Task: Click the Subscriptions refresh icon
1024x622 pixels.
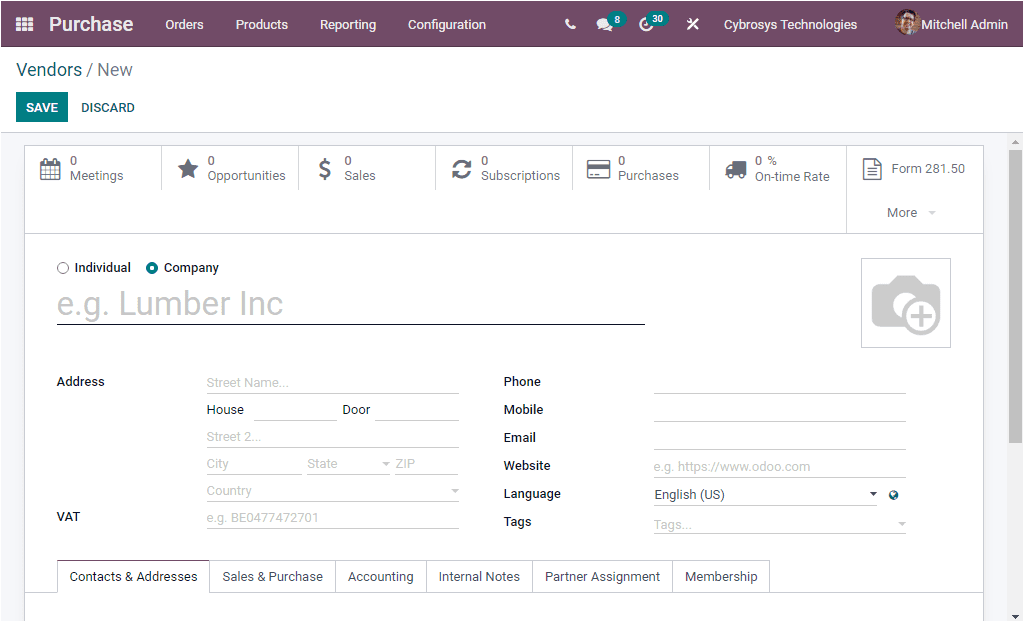Action: tap(461, 168)
